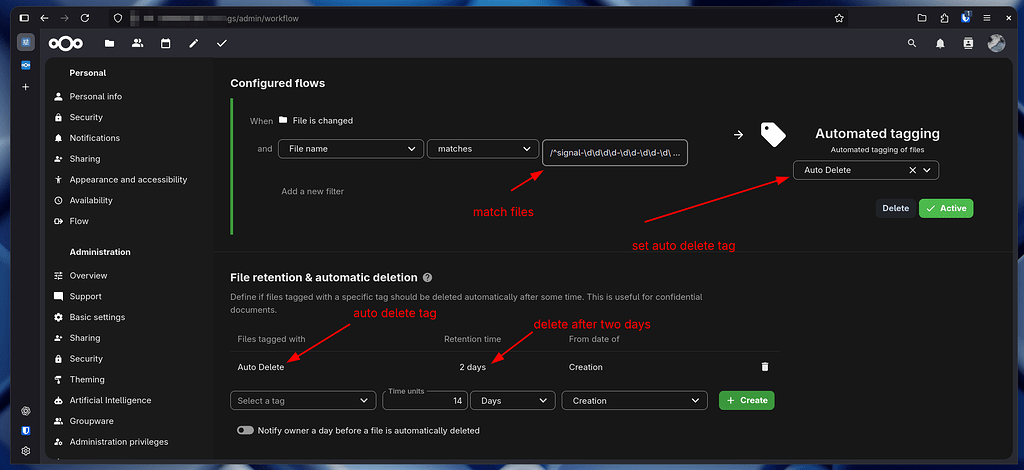This screenshot has height=470, width=1024.
Task: Click the file name regex input field
Action: pos(615,153)
